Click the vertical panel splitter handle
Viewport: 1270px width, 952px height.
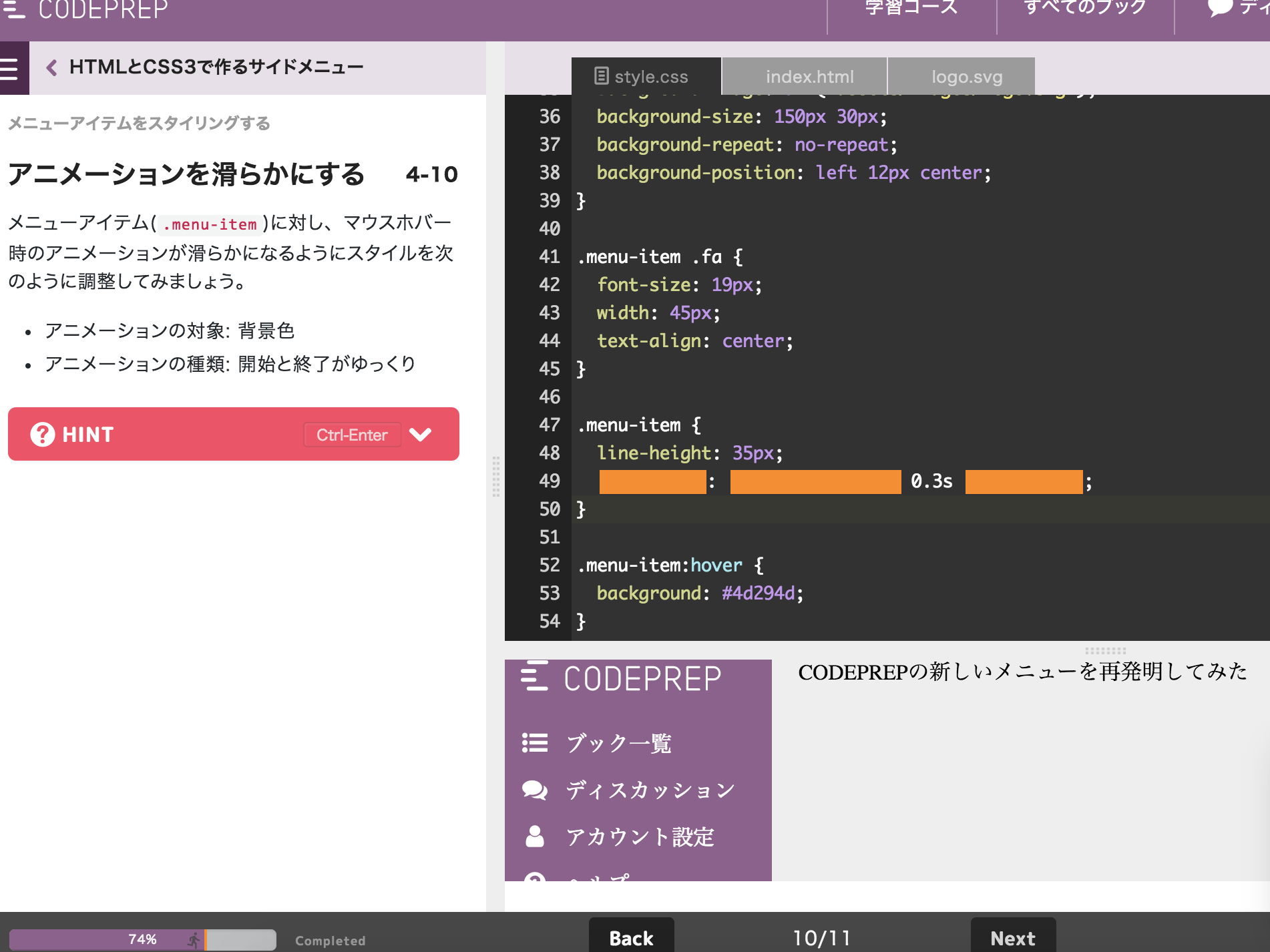(x=496, y=477)
